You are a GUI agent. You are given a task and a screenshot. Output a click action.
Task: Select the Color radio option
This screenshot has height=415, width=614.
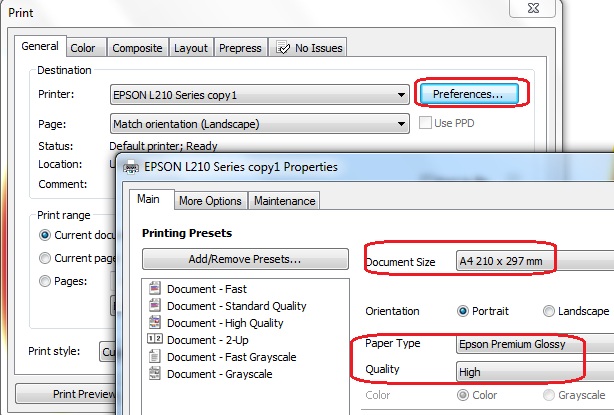(x=463, y=395)
